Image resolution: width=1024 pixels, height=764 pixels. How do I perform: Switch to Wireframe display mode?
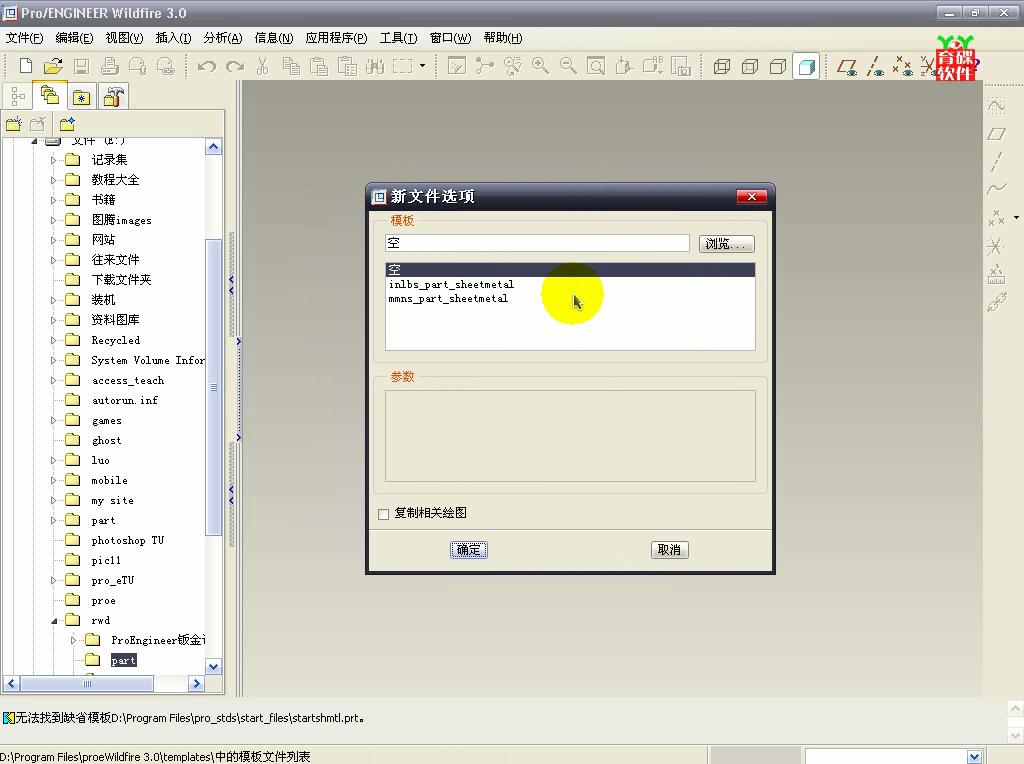coord(722,66)
